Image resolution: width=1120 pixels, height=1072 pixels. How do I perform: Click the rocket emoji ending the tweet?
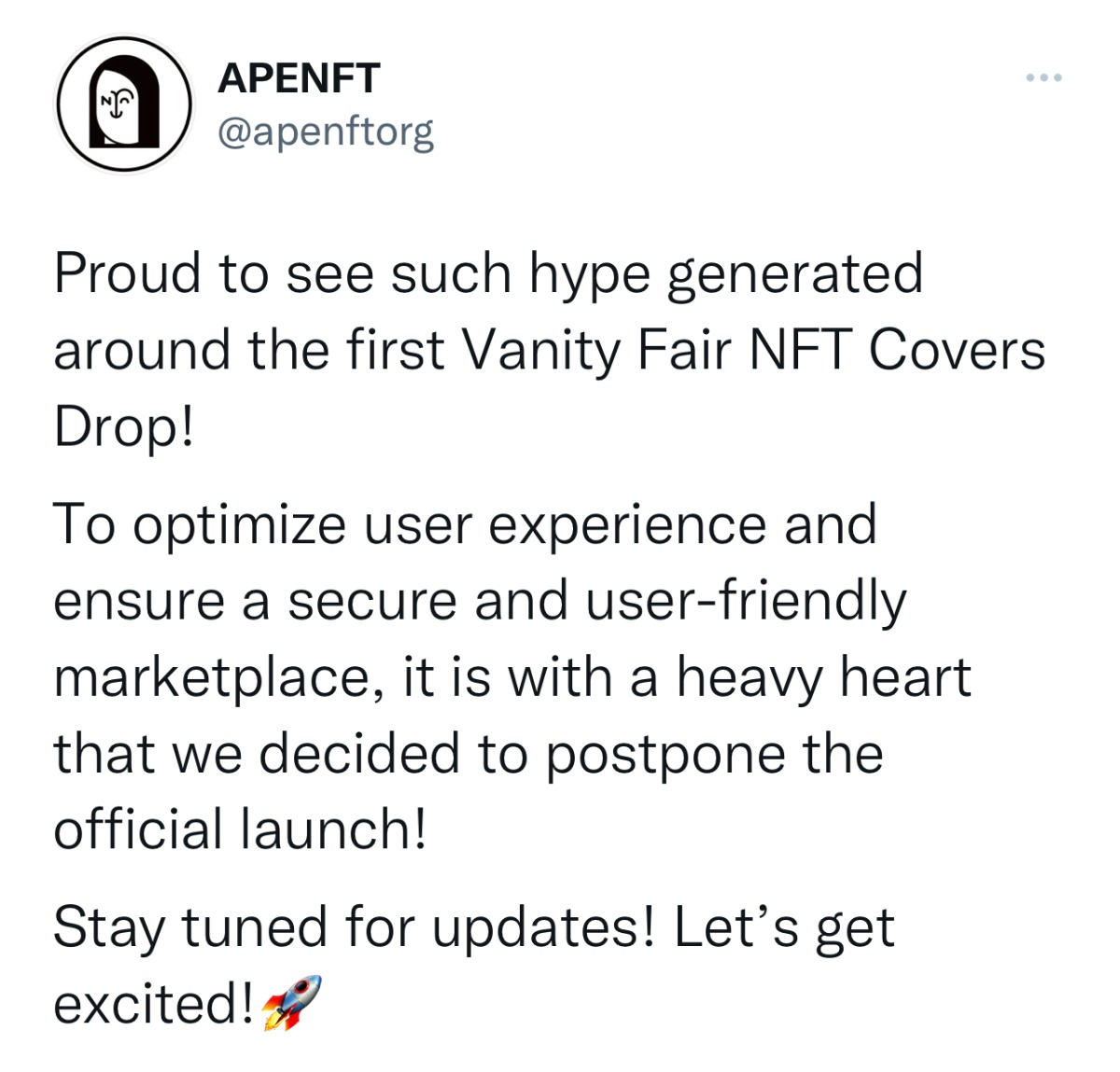point(291,1001)
